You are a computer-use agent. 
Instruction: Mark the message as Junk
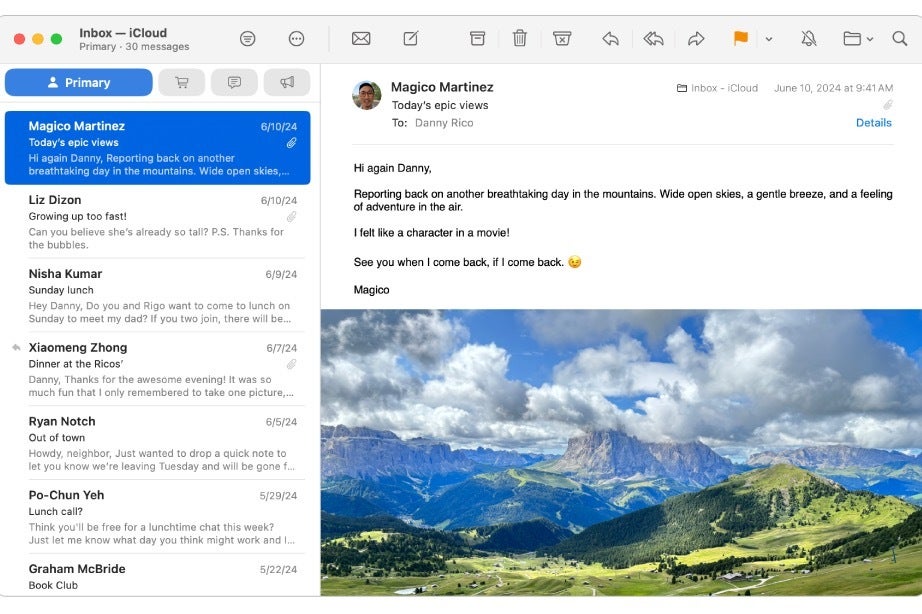562,39
